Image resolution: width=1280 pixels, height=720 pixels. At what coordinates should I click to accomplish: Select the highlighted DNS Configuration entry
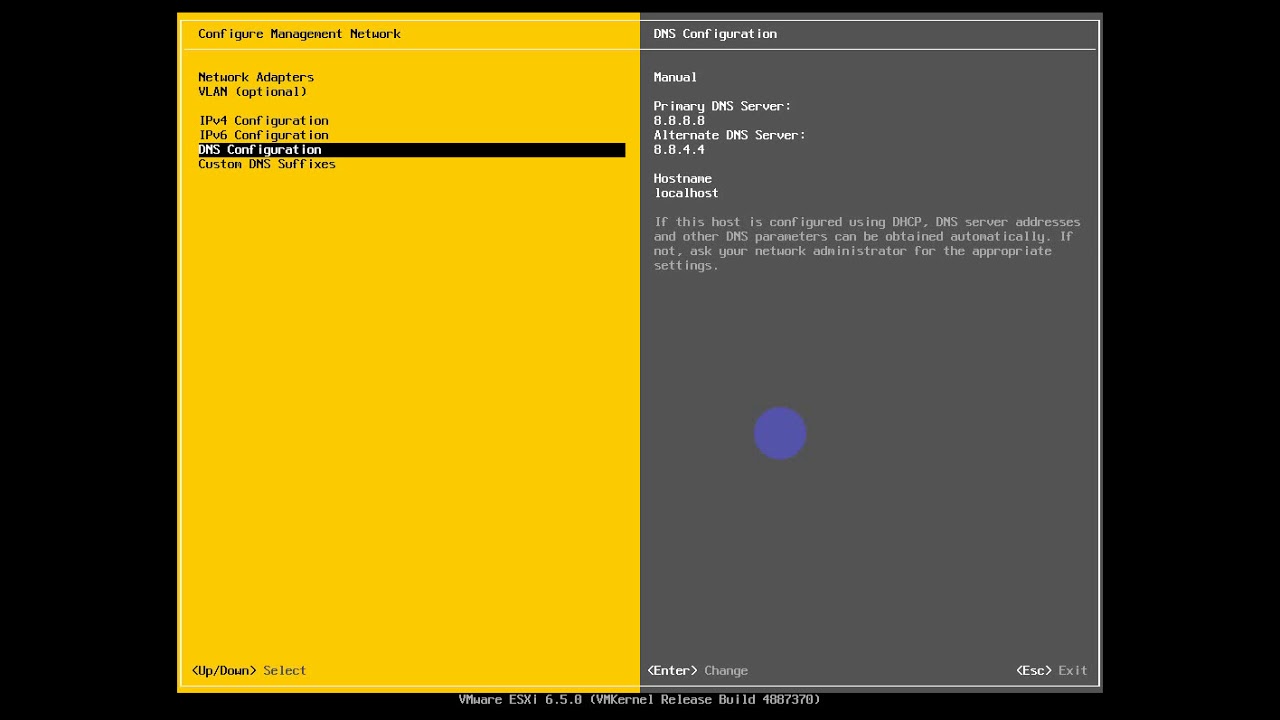click(411, 150)
